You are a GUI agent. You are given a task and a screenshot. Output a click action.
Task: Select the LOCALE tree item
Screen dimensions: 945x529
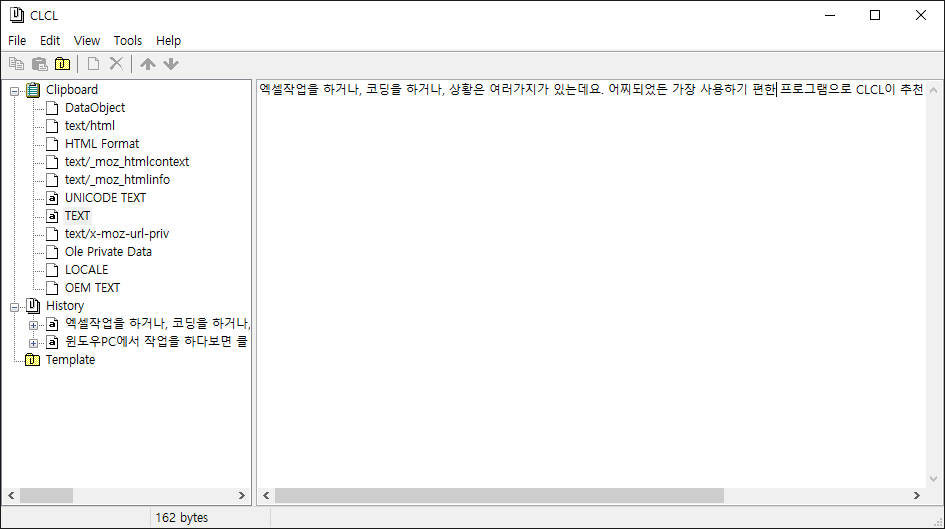pos(87,270)
